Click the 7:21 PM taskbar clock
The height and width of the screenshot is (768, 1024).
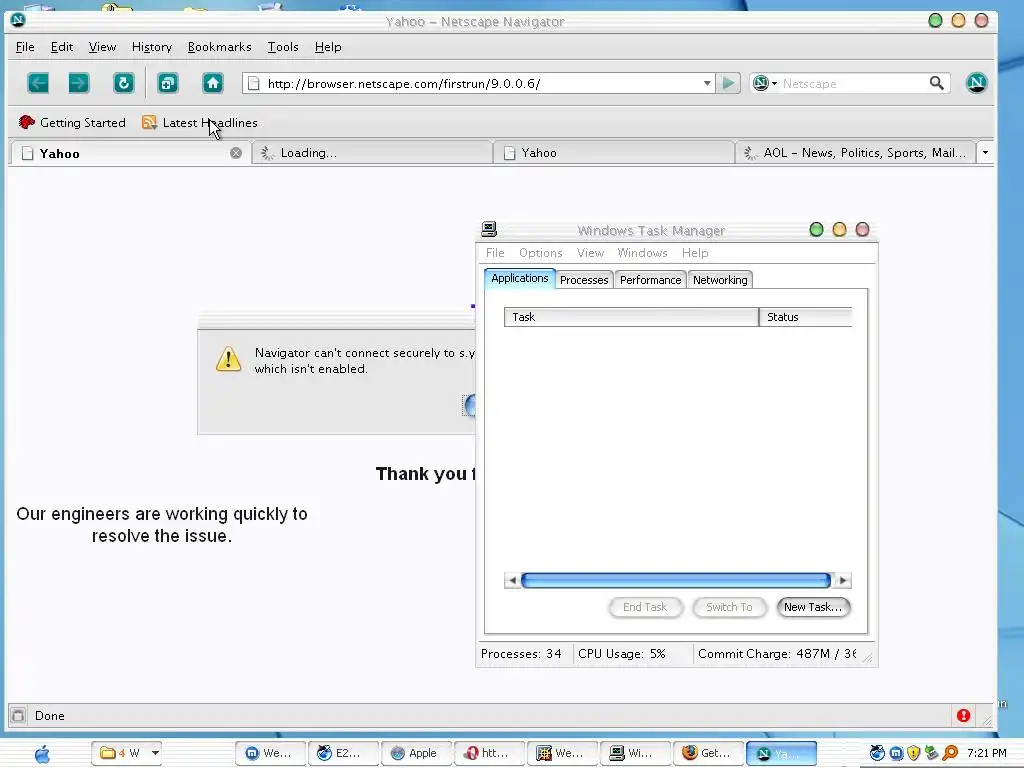click(x=987, y=753)
